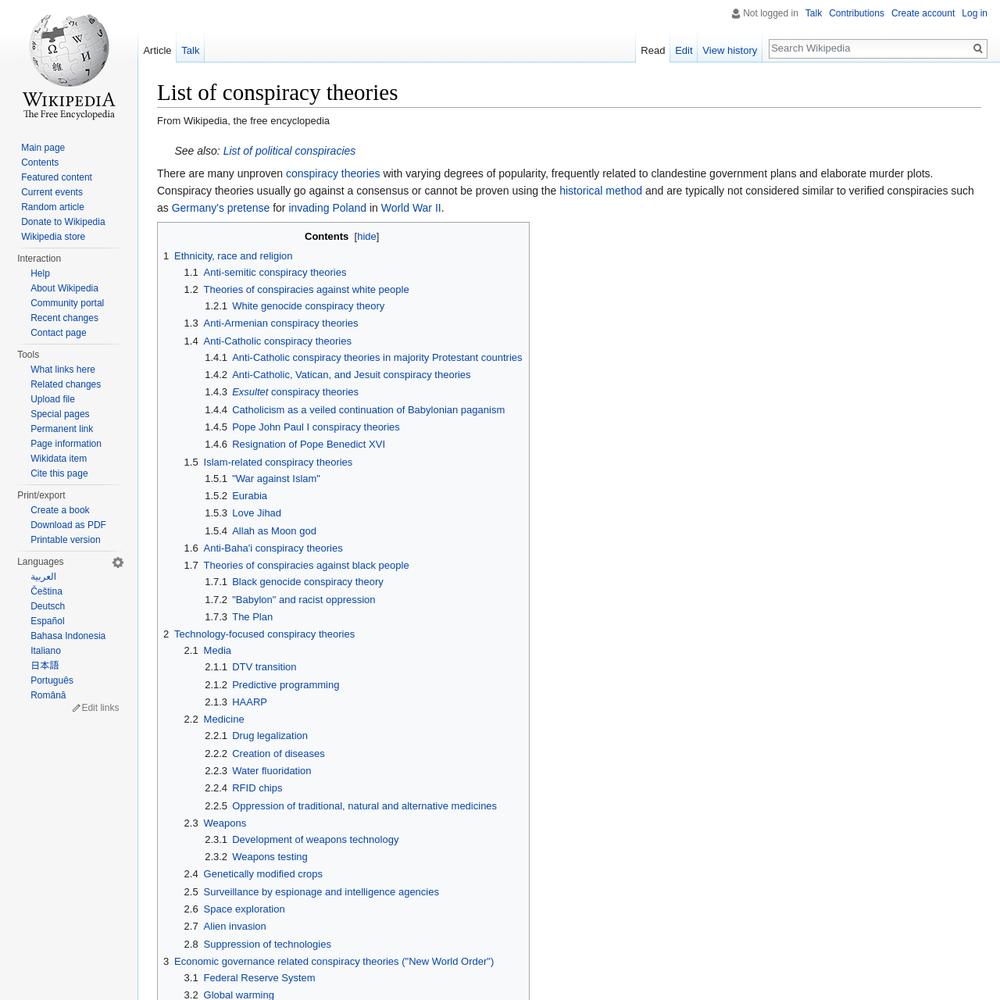The height and width of the screenshot is (1000, 1000).
Task: Open the sidebar Contents link
Action: point(40,163)
